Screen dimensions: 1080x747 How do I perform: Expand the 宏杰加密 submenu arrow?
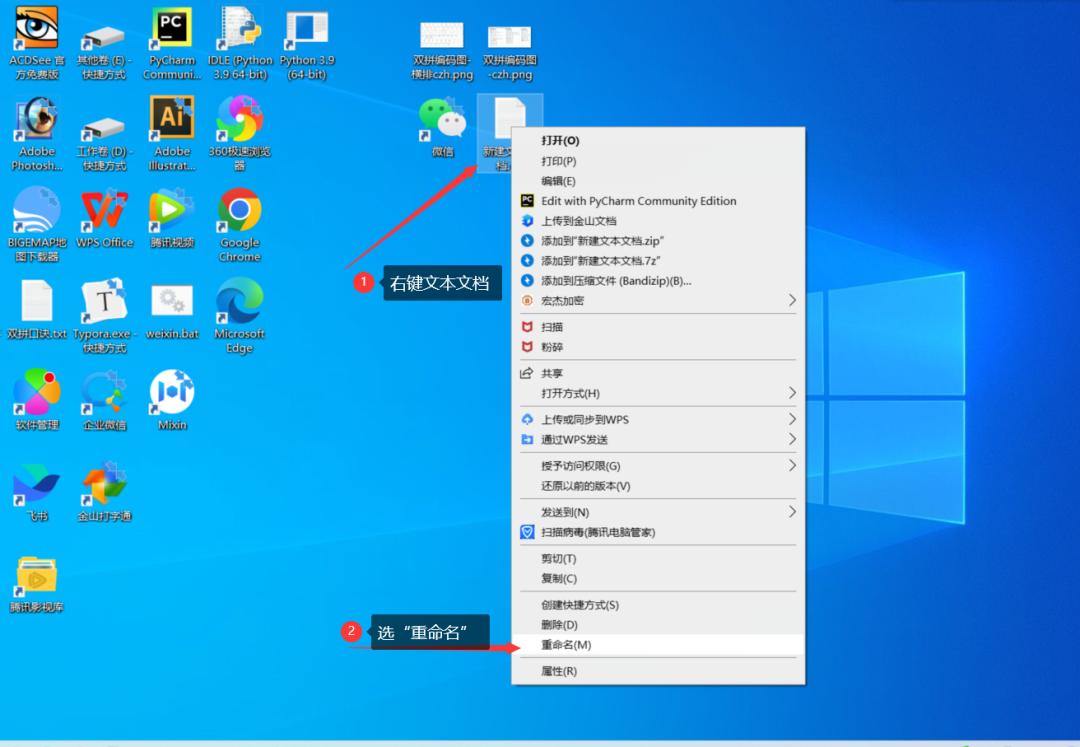click(x=792, y=301)
